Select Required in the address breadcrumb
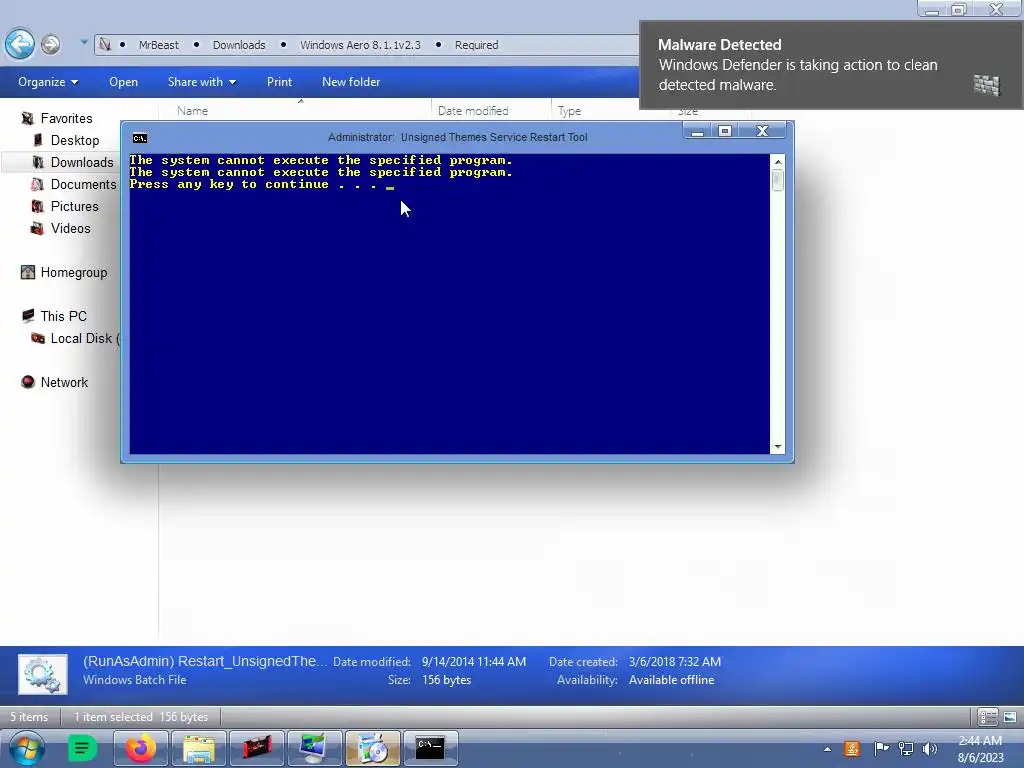 pyautogui.click(x=476, y=45)
